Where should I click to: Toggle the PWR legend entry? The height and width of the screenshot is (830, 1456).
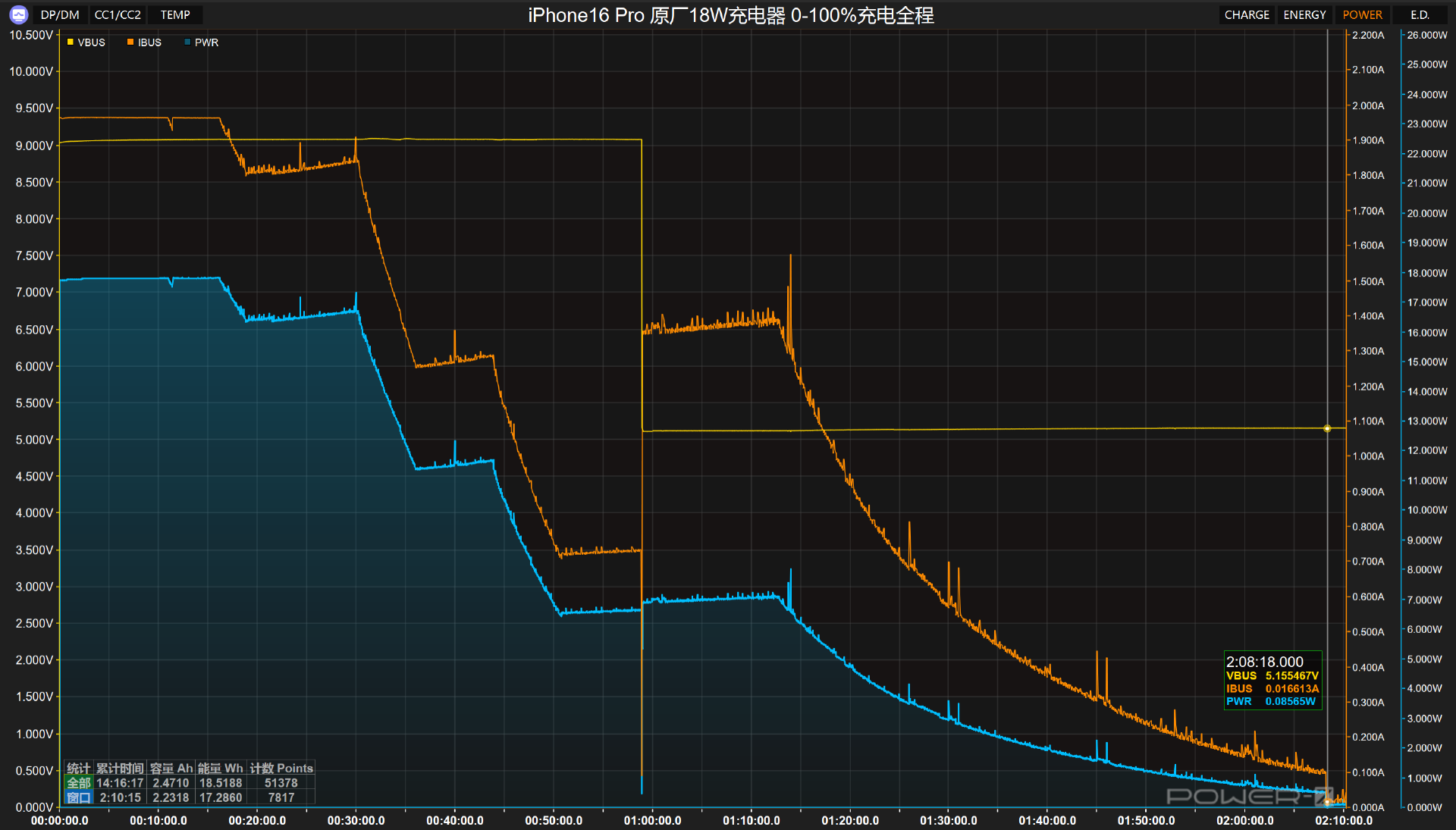pos(201,42)
